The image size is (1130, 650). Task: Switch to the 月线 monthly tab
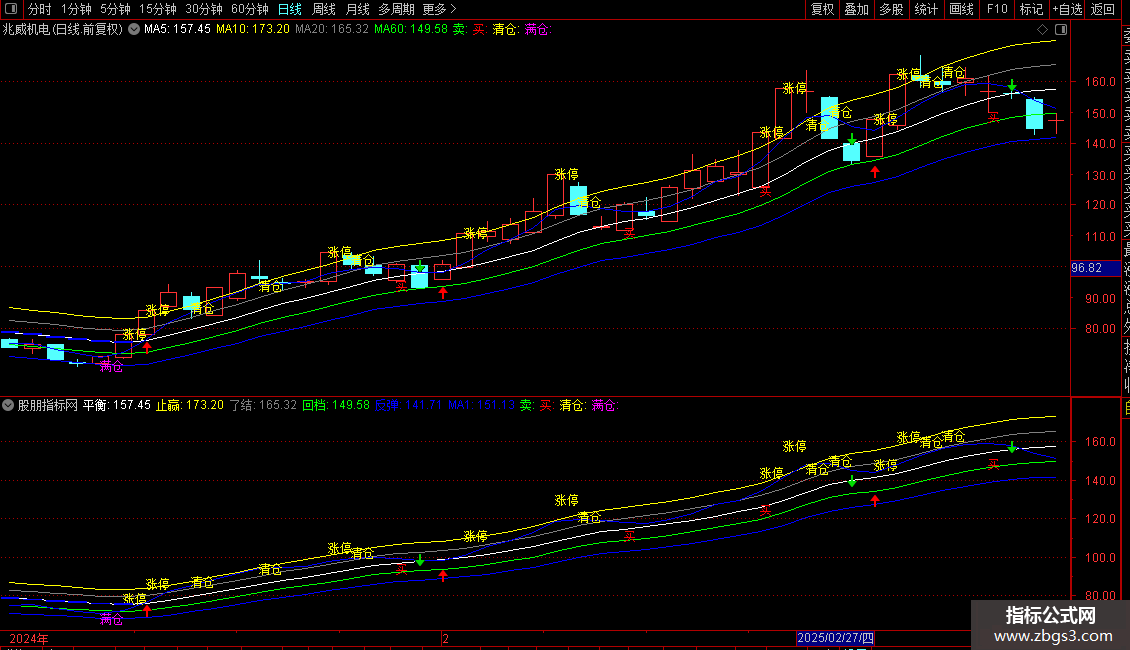pyautogui.click(x=357, y=9)
